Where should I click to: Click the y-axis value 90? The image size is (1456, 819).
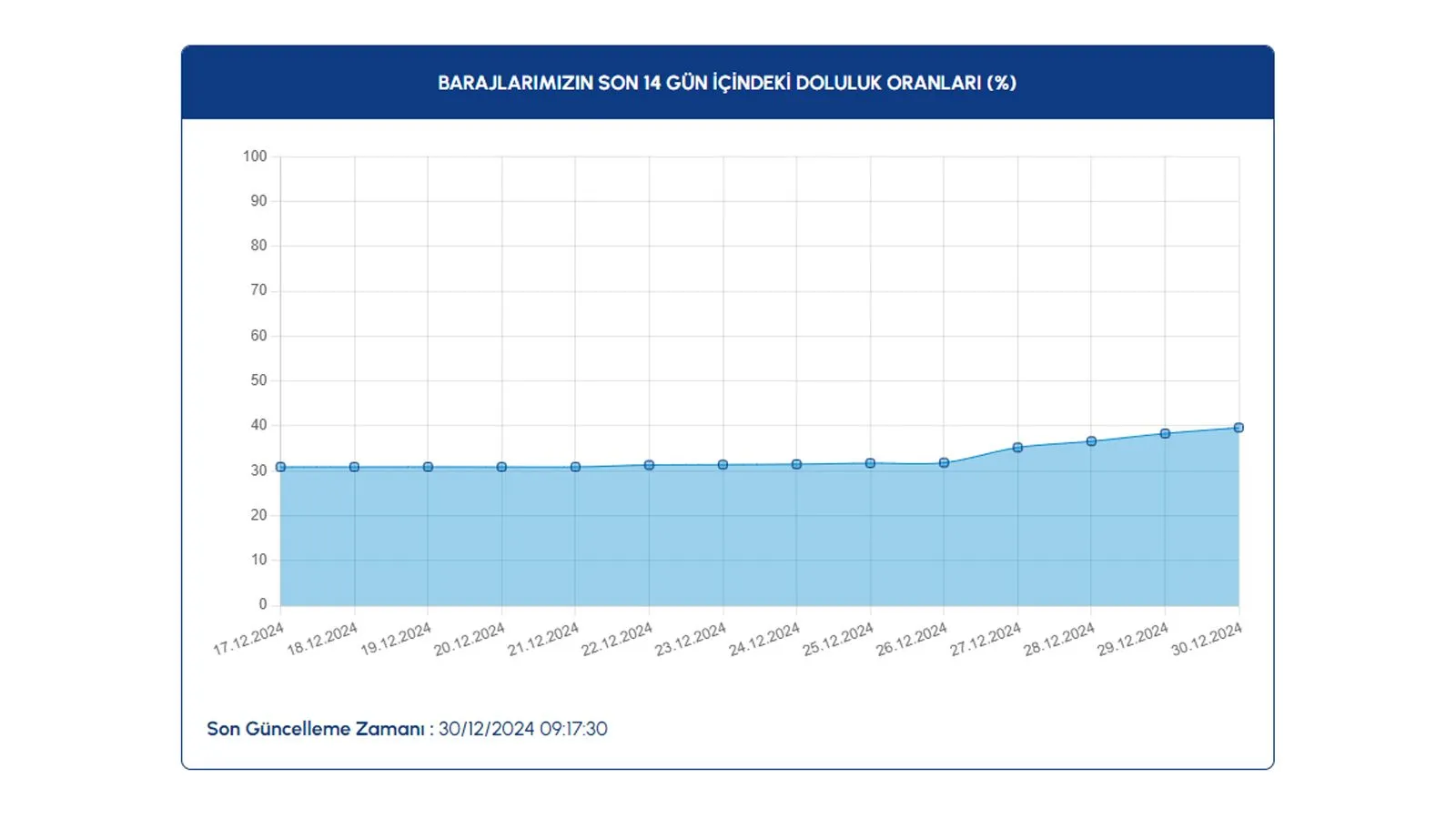259,201
